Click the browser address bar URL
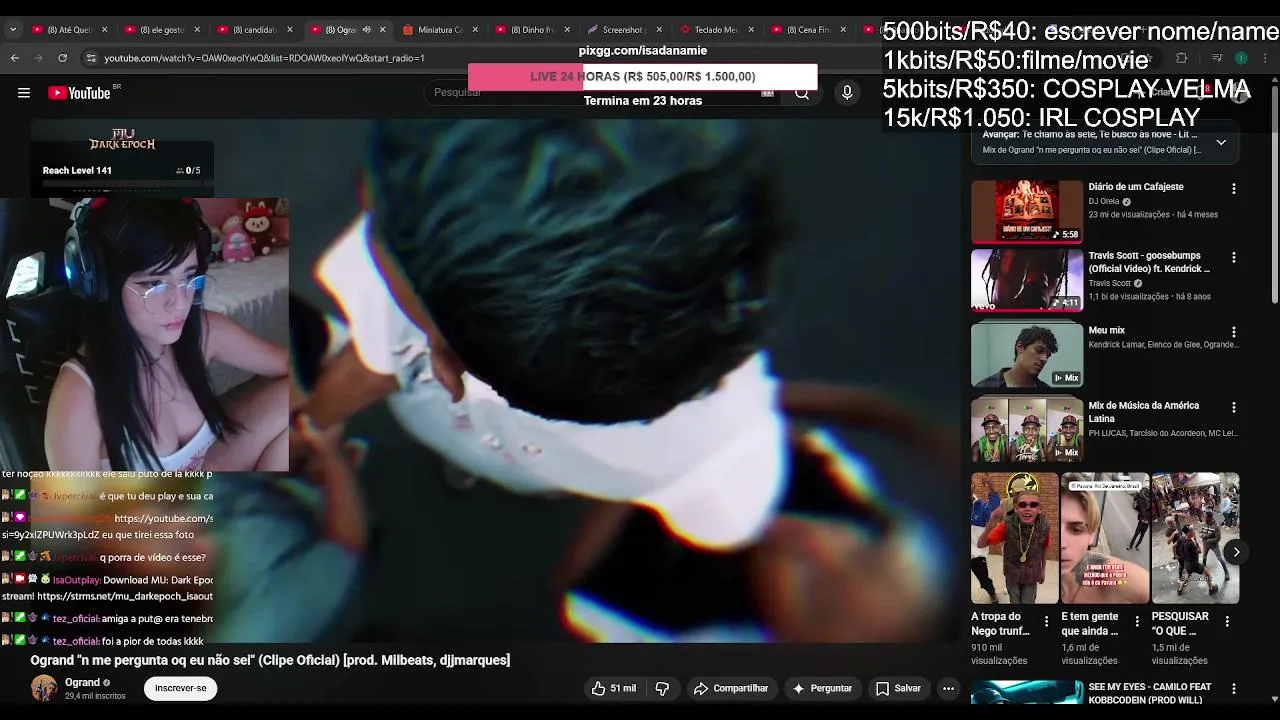Viewport: 1280px width, 720px height. [x=264, y=58]
